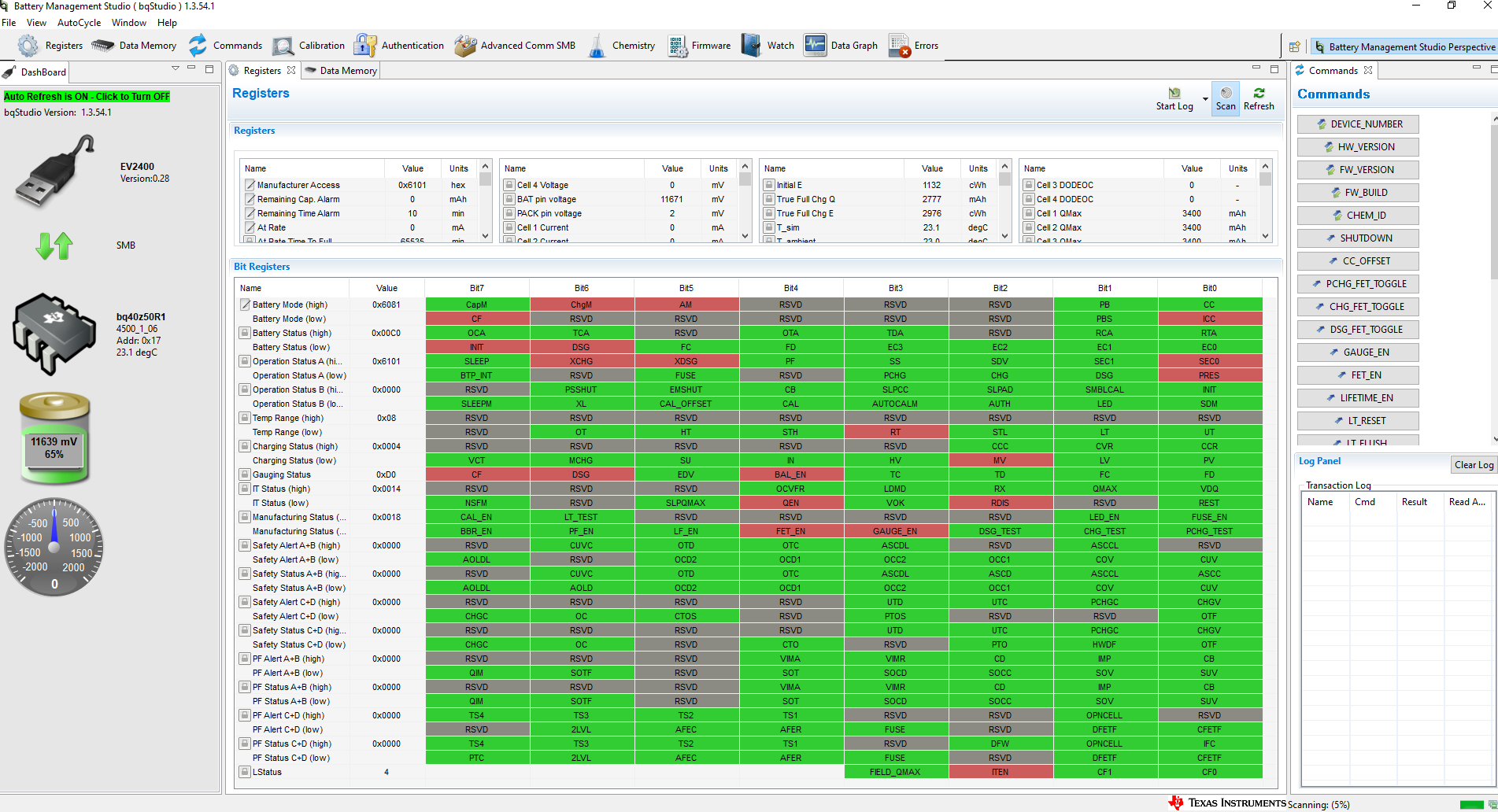Open the Help menu
The height and width of the screenshot is (812, 1498).
point(167,23)
